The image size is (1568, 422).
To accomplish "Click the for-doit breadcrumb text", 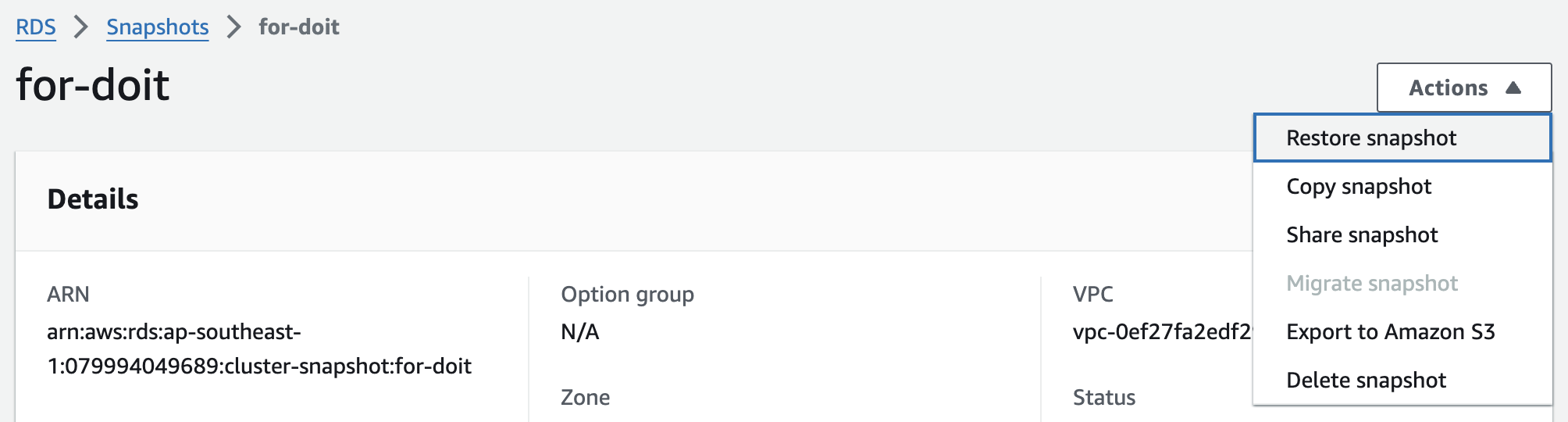I will tap(299, 27).
